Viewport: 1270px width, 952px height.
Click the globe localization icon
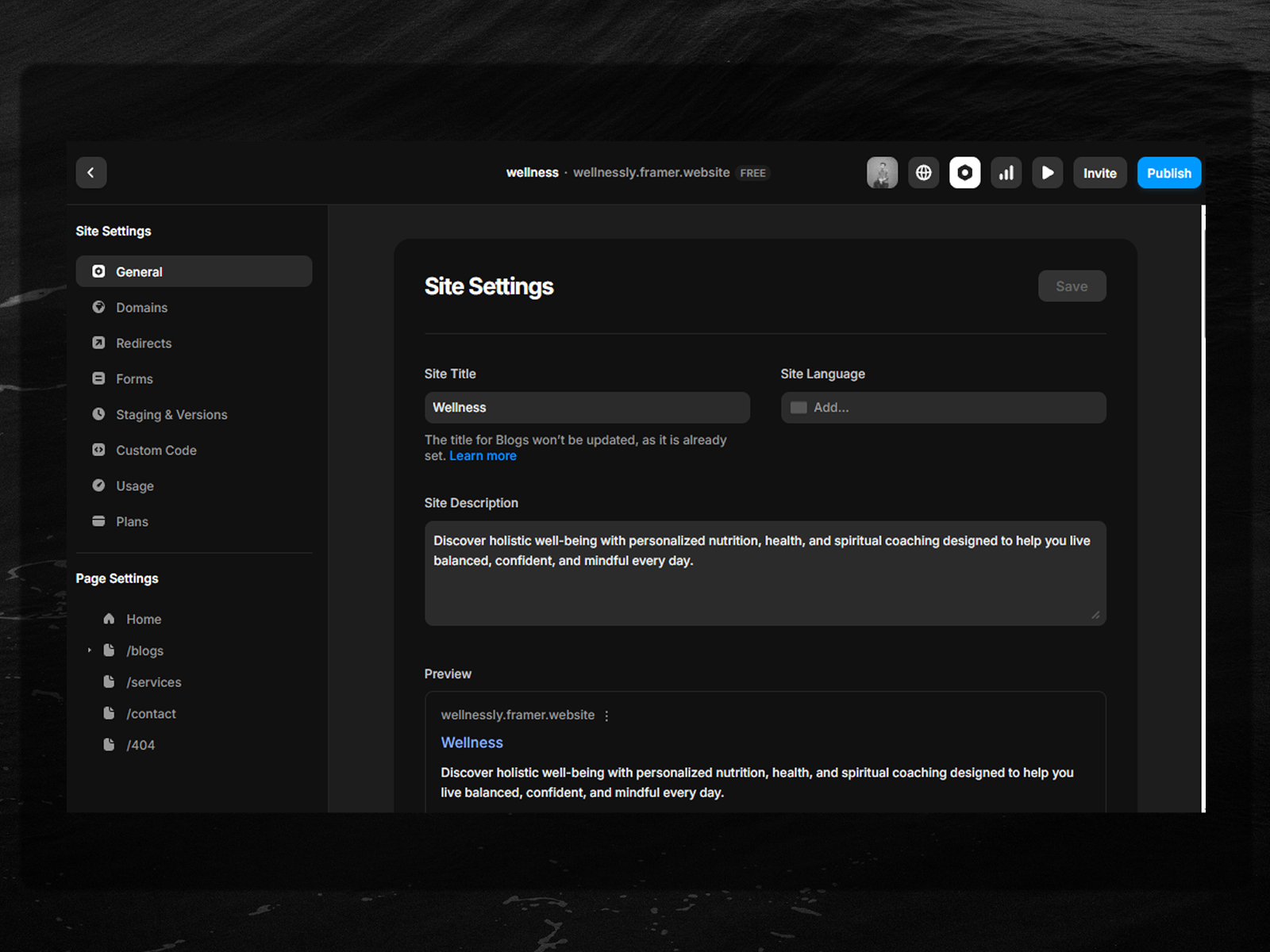click(x=923, y=173)
